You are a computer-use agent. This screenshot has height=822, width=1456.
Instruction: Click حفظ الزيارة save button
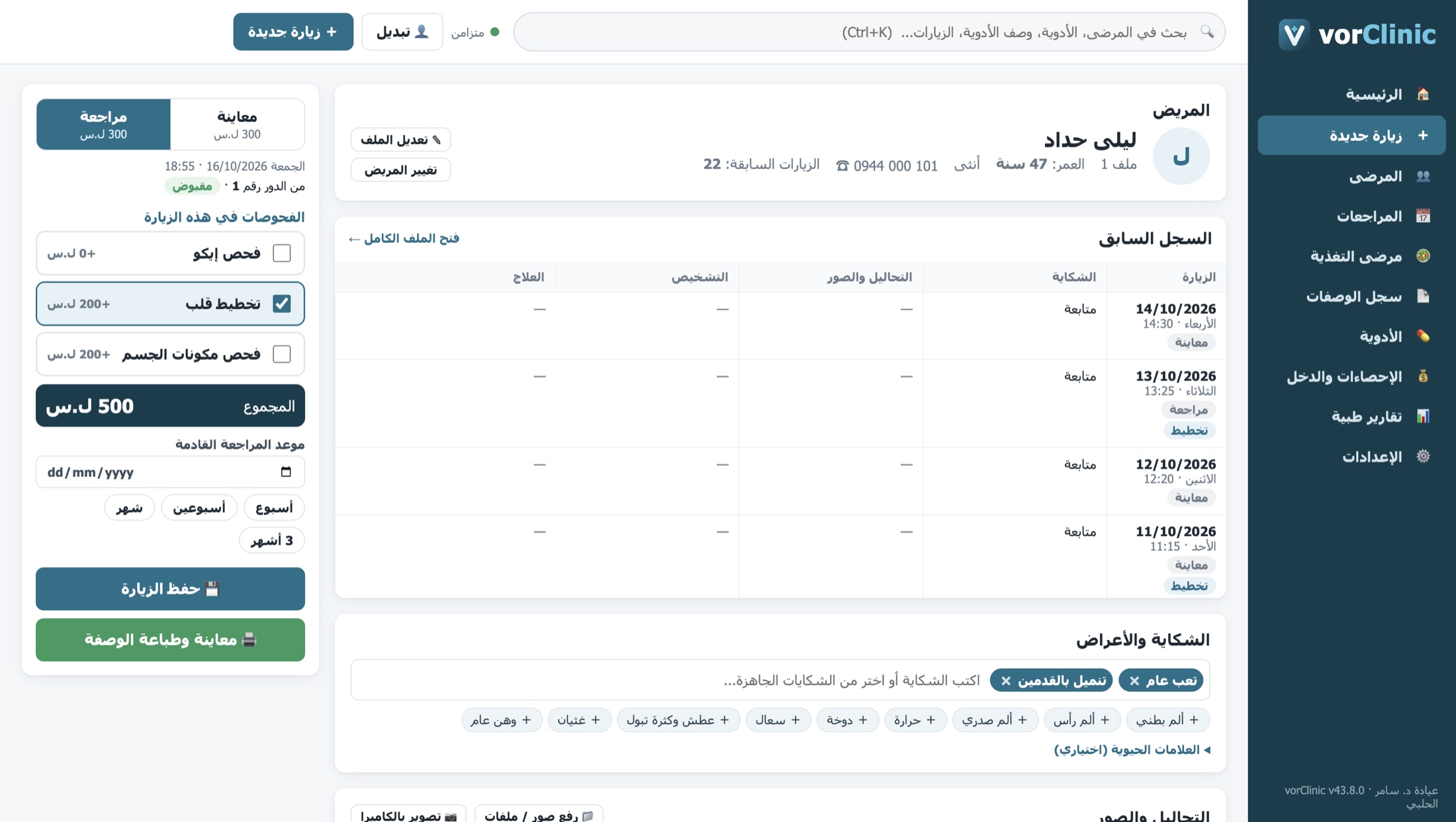point(170,588)
